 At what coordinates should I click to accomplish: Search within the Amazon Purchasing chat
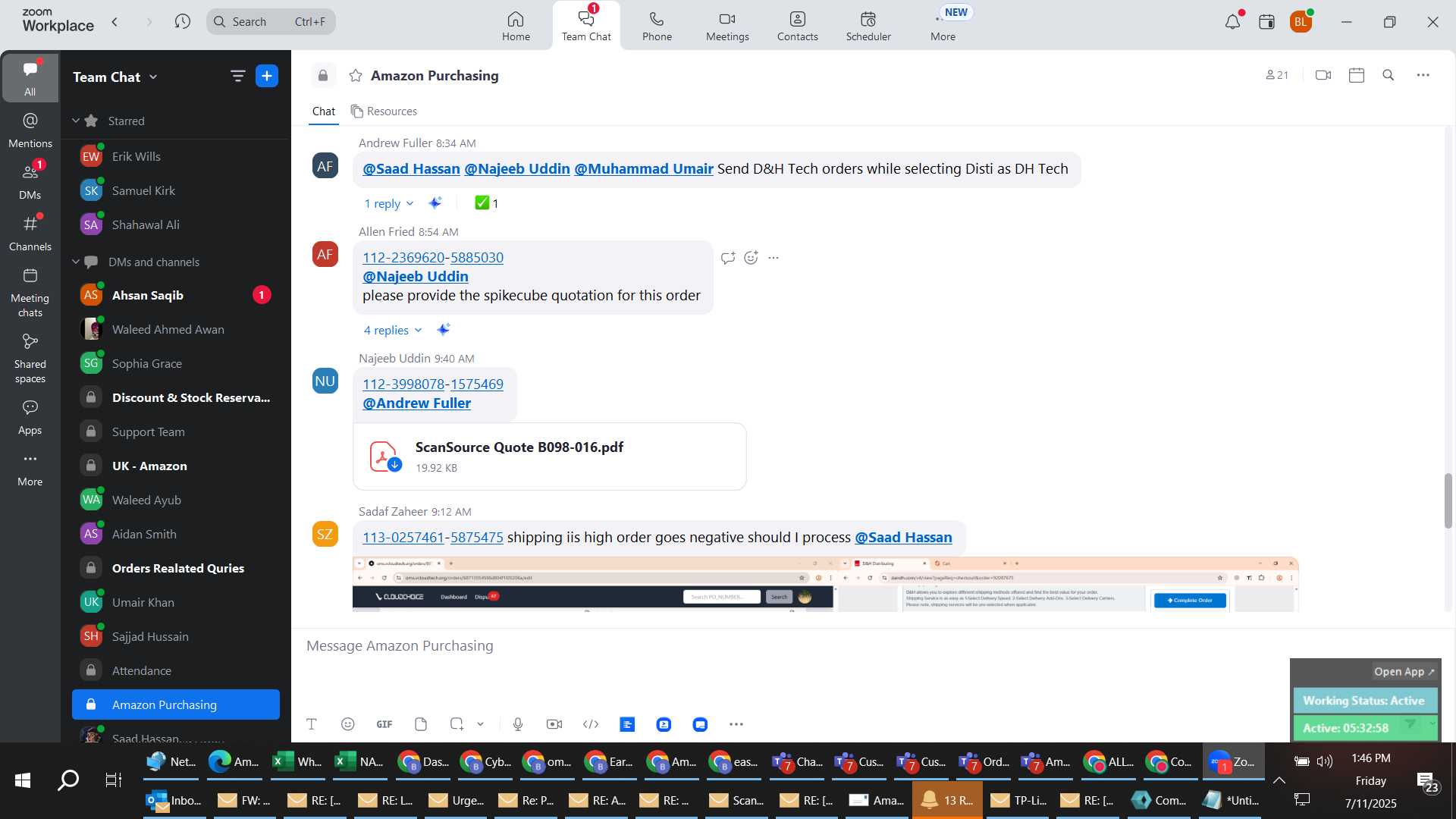[1389, 75]
